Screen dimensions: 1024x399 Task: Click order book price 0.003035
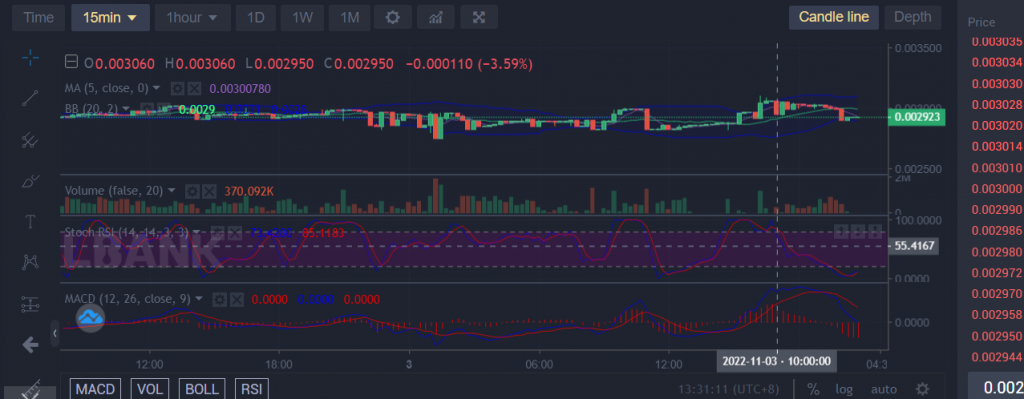(x=997, y=41)
